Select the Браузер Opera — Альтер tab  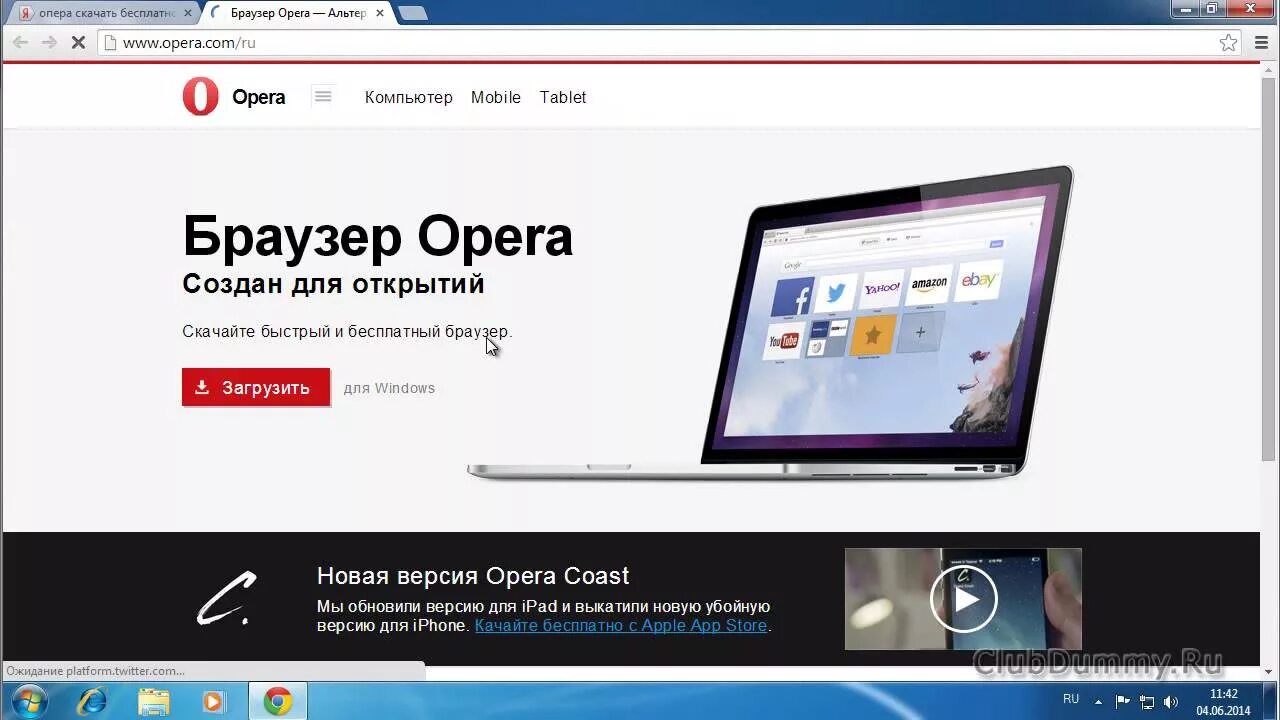(297, 13)
